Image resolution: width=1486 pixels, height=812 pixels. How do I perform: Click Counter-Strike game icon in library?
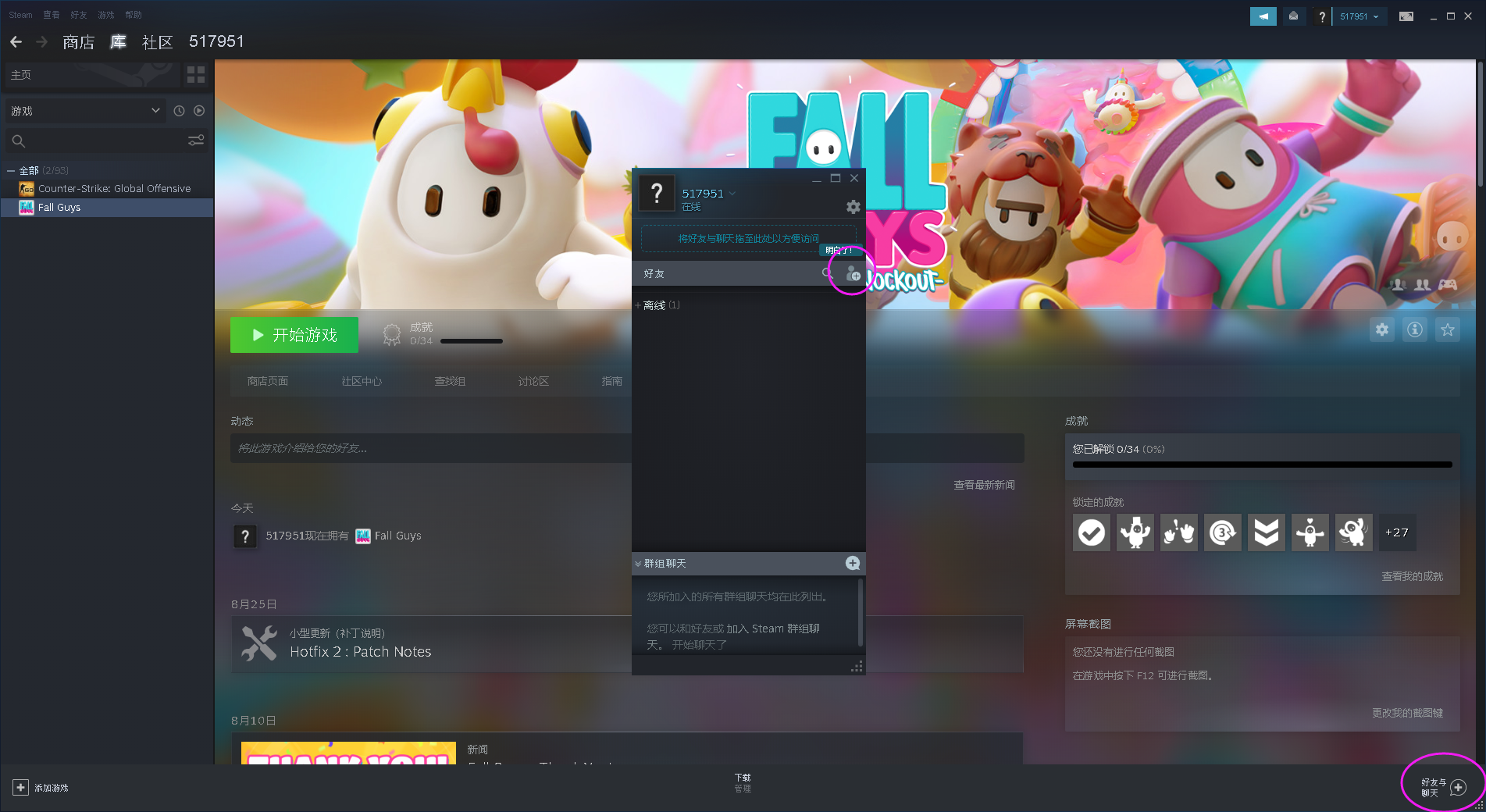pos(27,189)
